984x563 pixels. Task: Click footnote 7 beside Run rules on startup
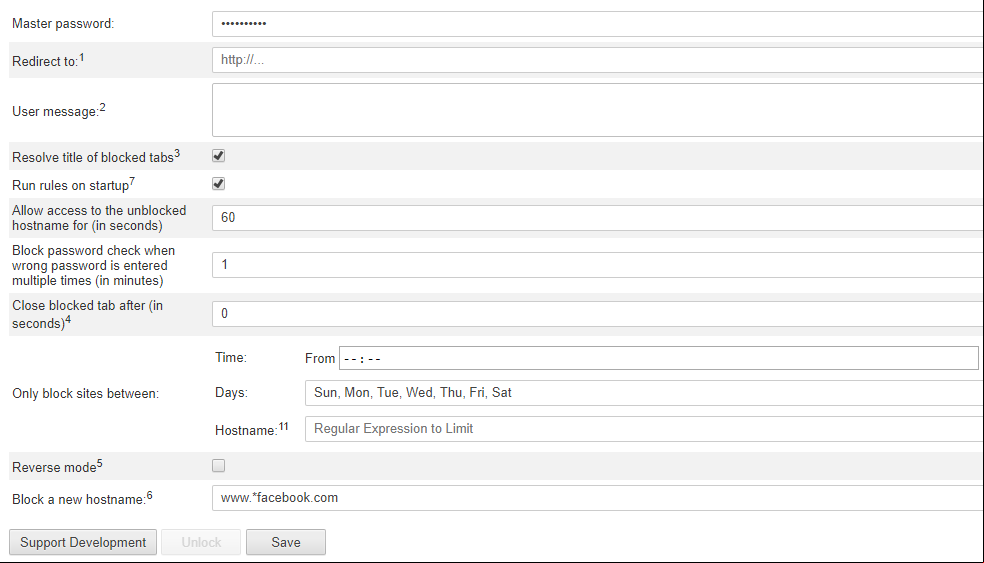(x=132, y=182)
